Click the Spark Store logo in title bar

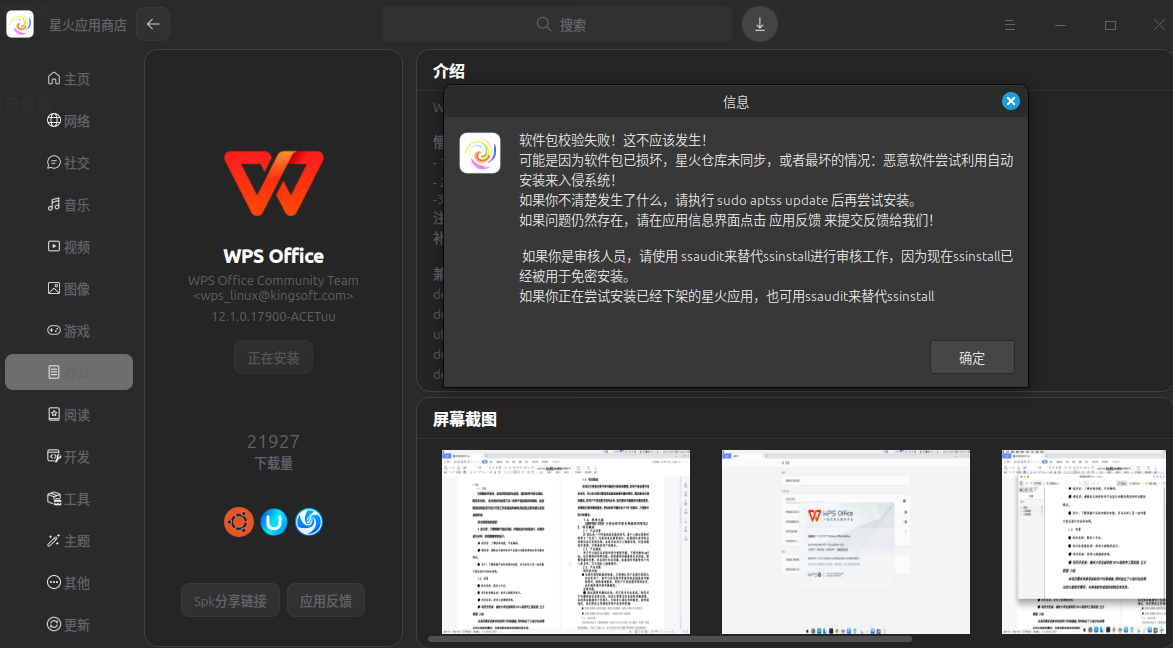pos(20,25)
